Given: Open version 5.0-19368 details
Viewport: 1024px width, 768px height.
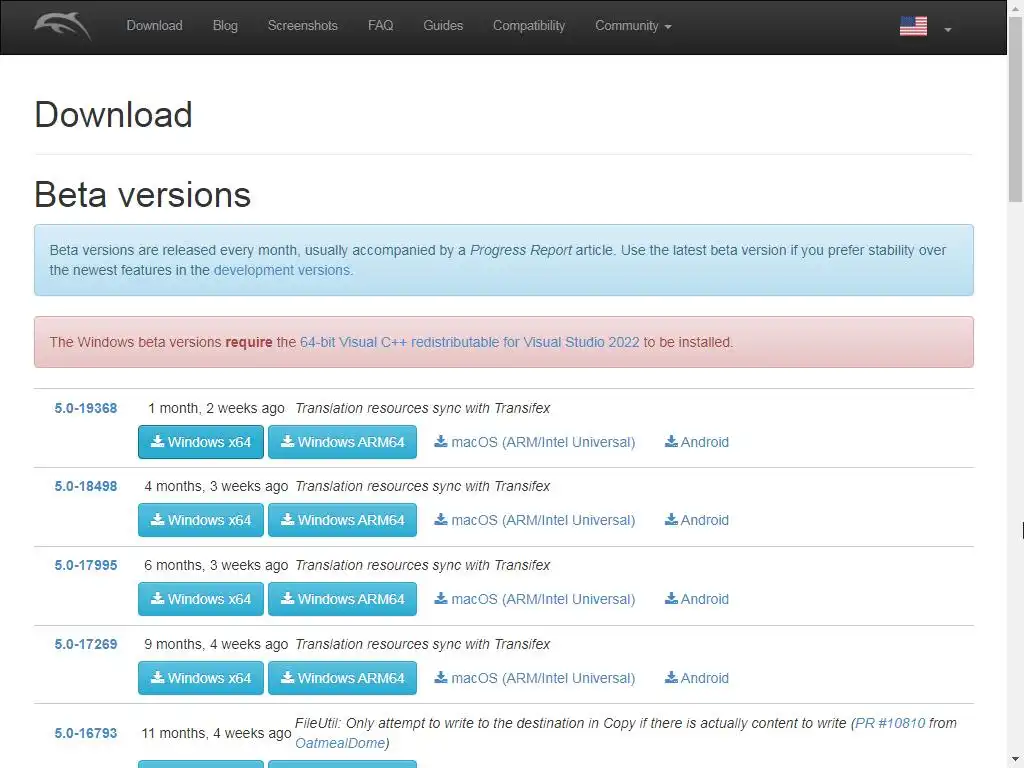Looking at the screenshot, I should [86, 408].
